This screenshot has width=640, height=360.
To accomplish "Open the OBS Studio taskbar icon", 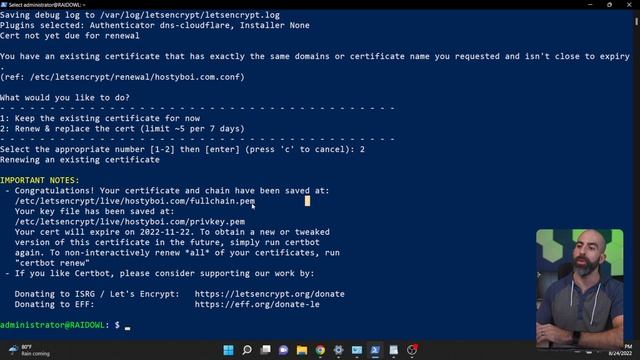I will [412, 350].
